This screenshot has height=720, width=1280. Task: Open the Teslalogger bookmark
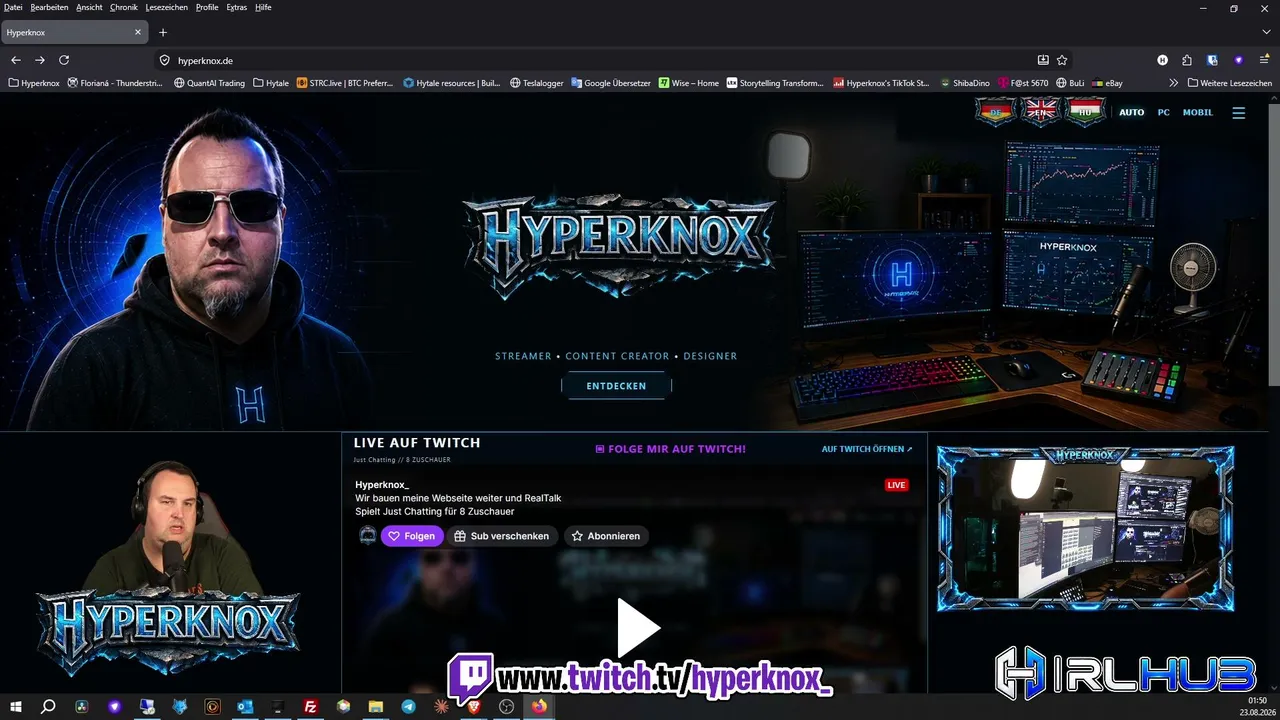pyautogui.click(x=536, y=83)
